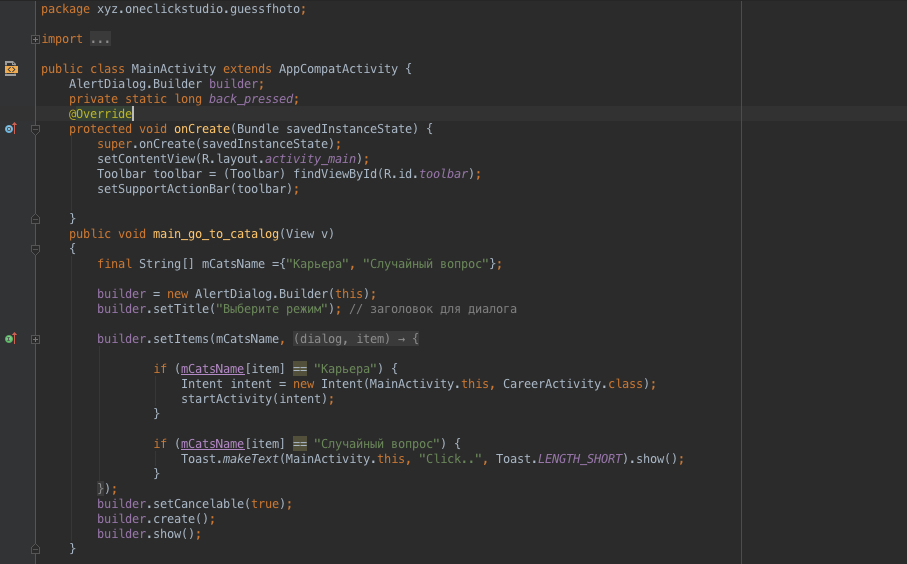Click the setTitle method call
907x564 pixels.
(x=181, y=309)
